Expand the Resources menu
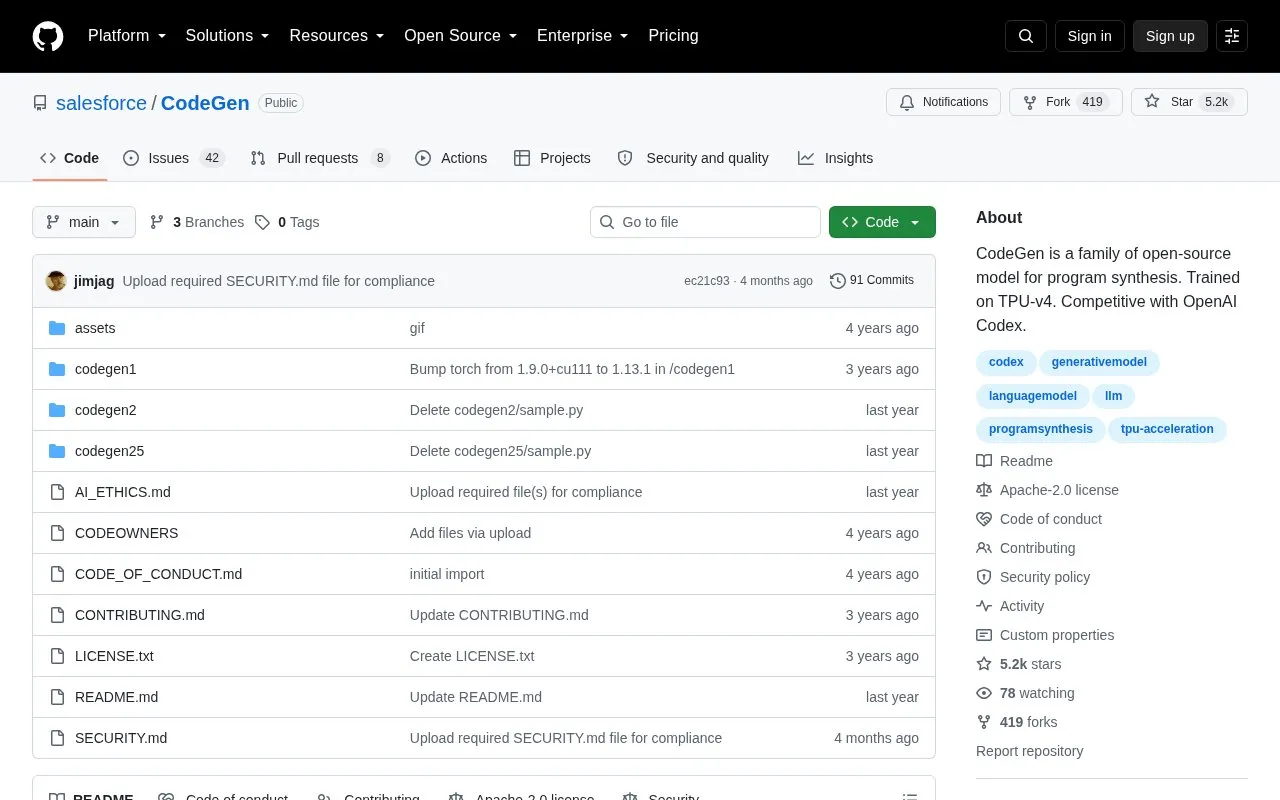 click(337, 36)
